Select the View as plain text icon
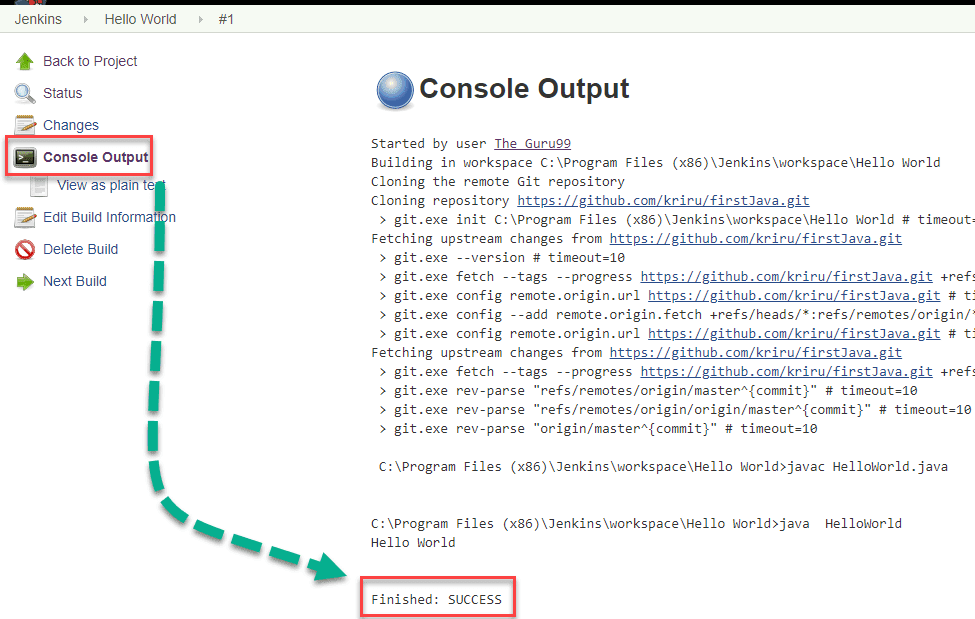 point(38,185)
